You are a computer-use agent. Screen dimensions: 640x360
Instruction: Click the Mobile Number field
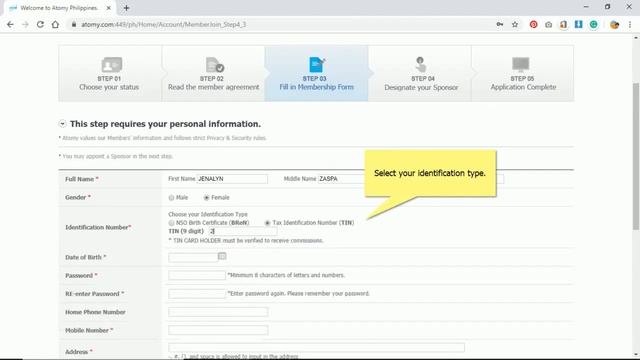point(218,330)
